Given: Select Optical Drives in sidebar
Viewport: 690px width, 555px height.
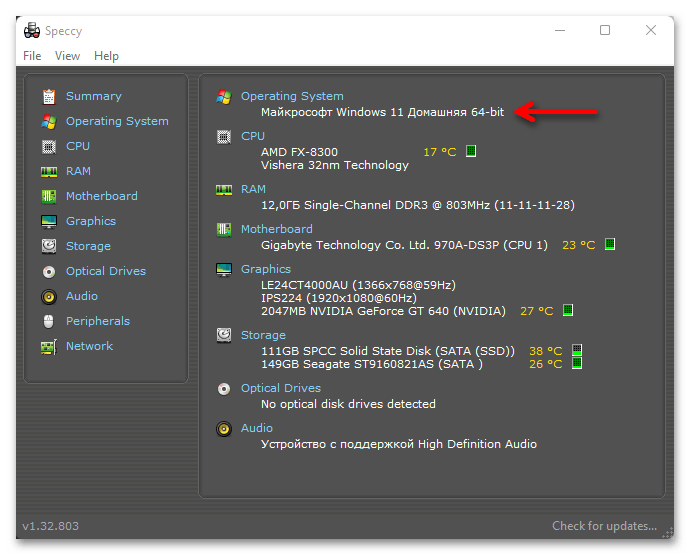Looking at the screenshot, I should [x=106, y=272].
